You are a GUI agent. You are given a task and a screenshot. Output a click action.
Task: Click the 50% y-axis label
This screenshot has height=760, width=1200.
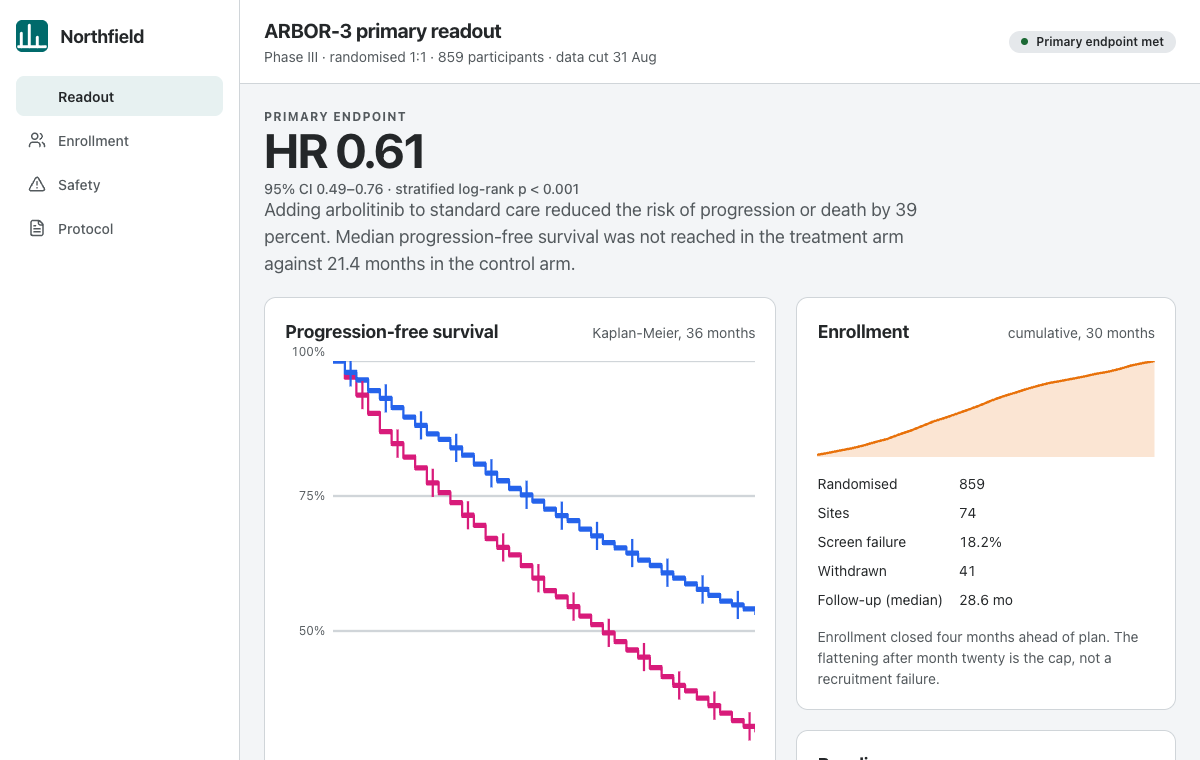pos(311,631)
